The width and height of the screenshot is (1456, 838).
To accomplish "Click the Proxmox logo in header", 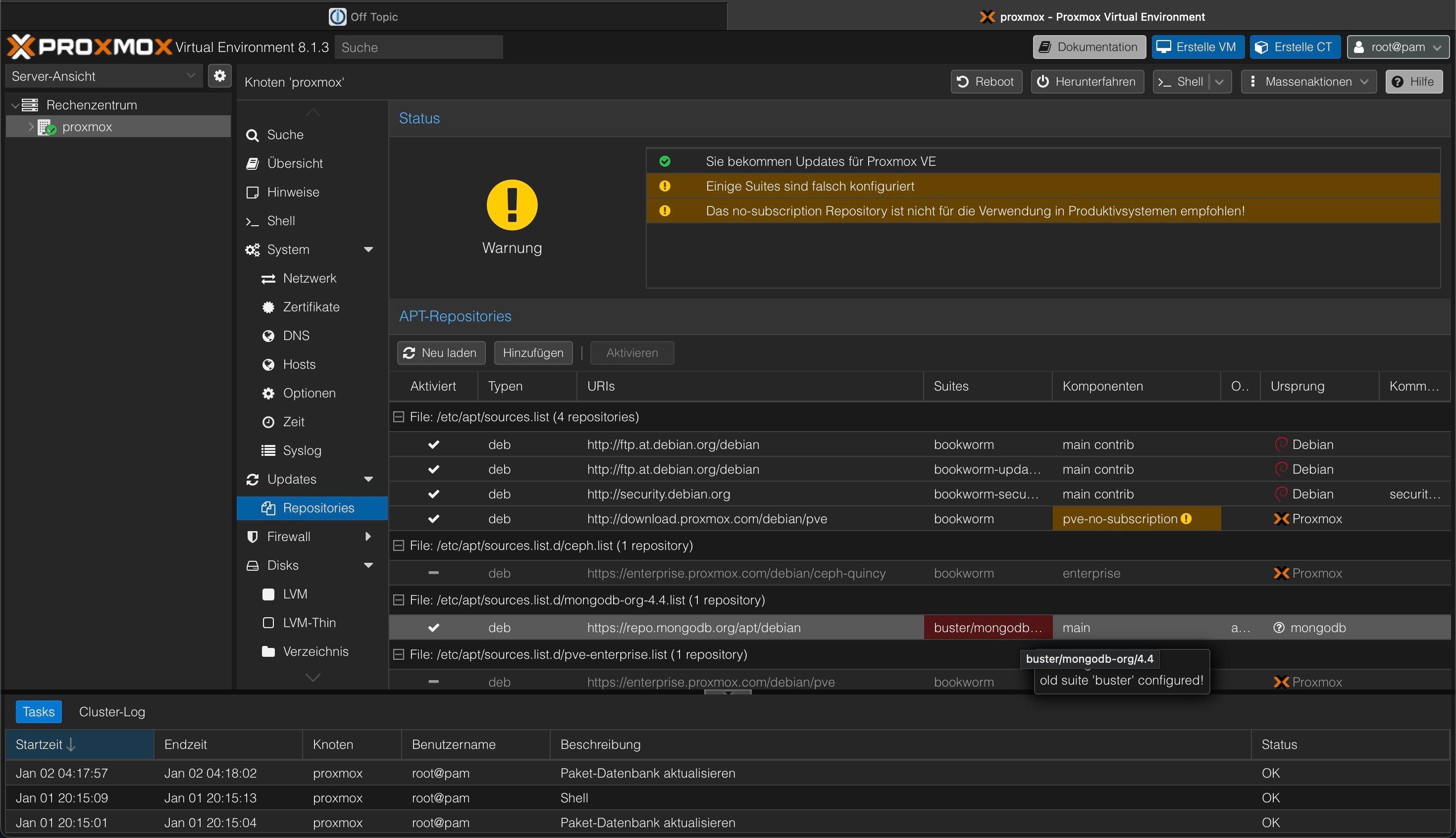I will click(89, 47).
